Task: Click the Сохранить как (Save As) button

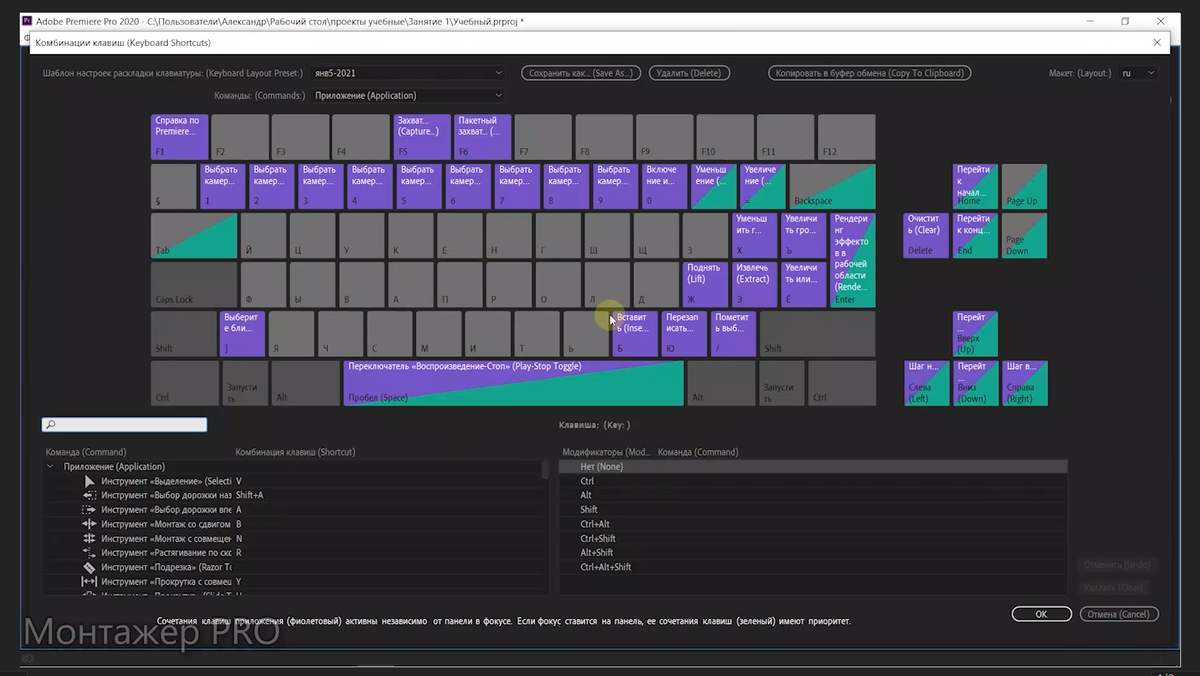Action: (581, 73)
